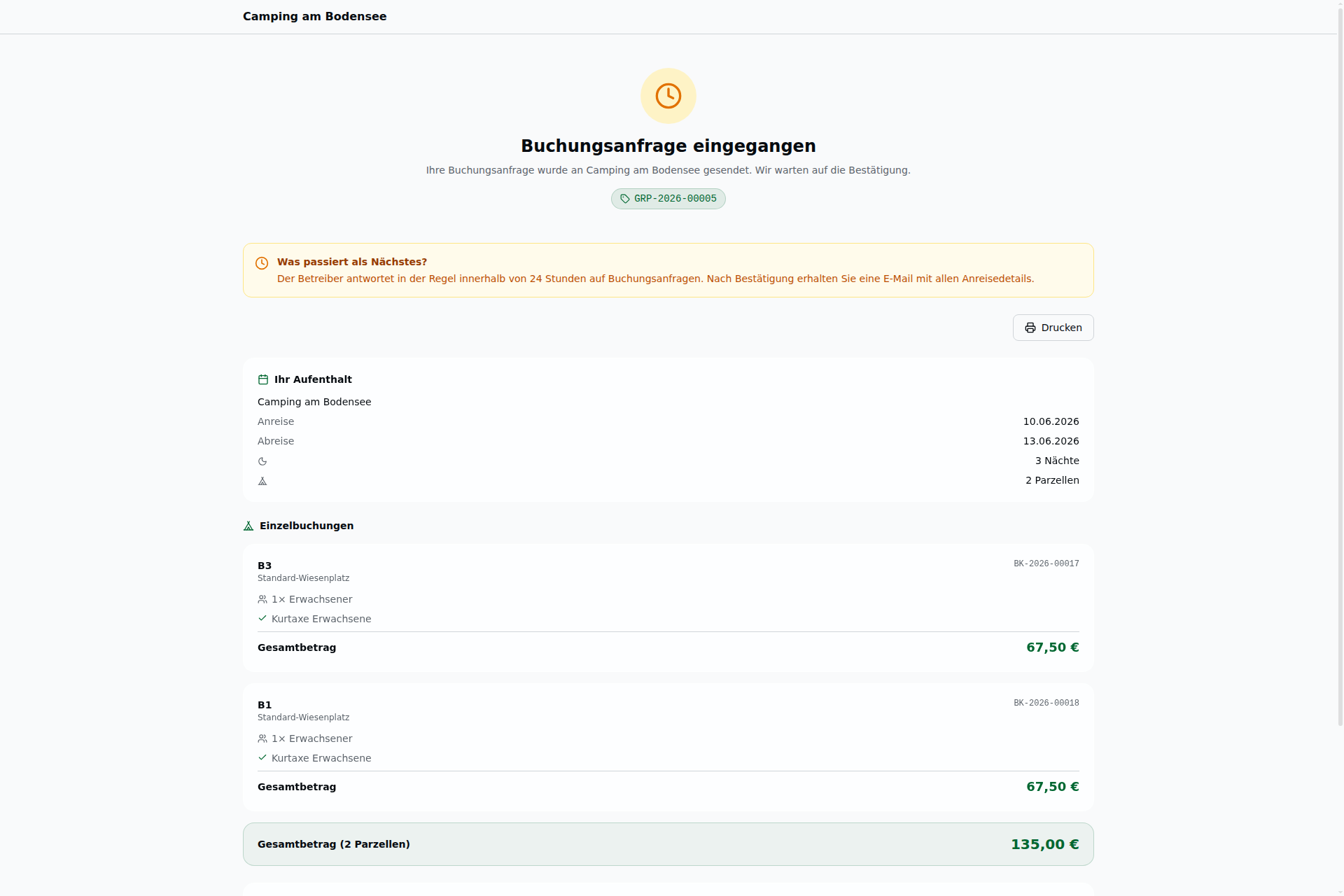Screen dimensions: 1344x896
Task: Click the checkmark icon beside Kurtaxe in B1
Action: (262, 757)
